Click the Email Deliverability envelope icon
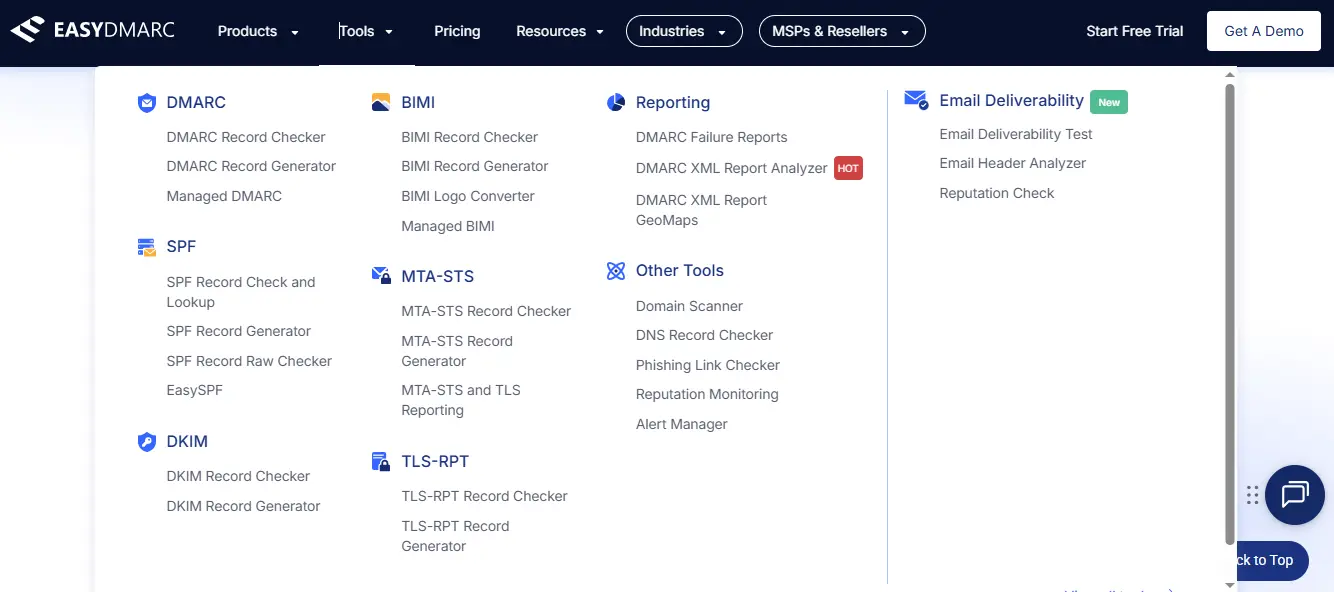This screenshot has width=1334, height=592. pyautogui.click(x=916, y=100)
